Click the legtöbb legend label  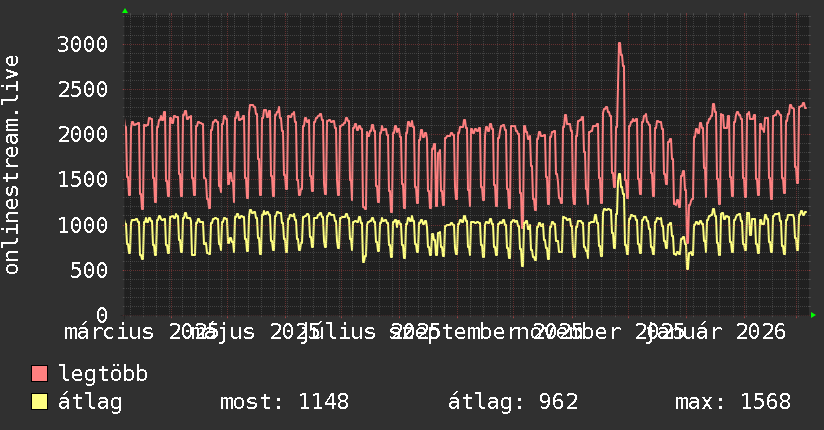(103, 374)
